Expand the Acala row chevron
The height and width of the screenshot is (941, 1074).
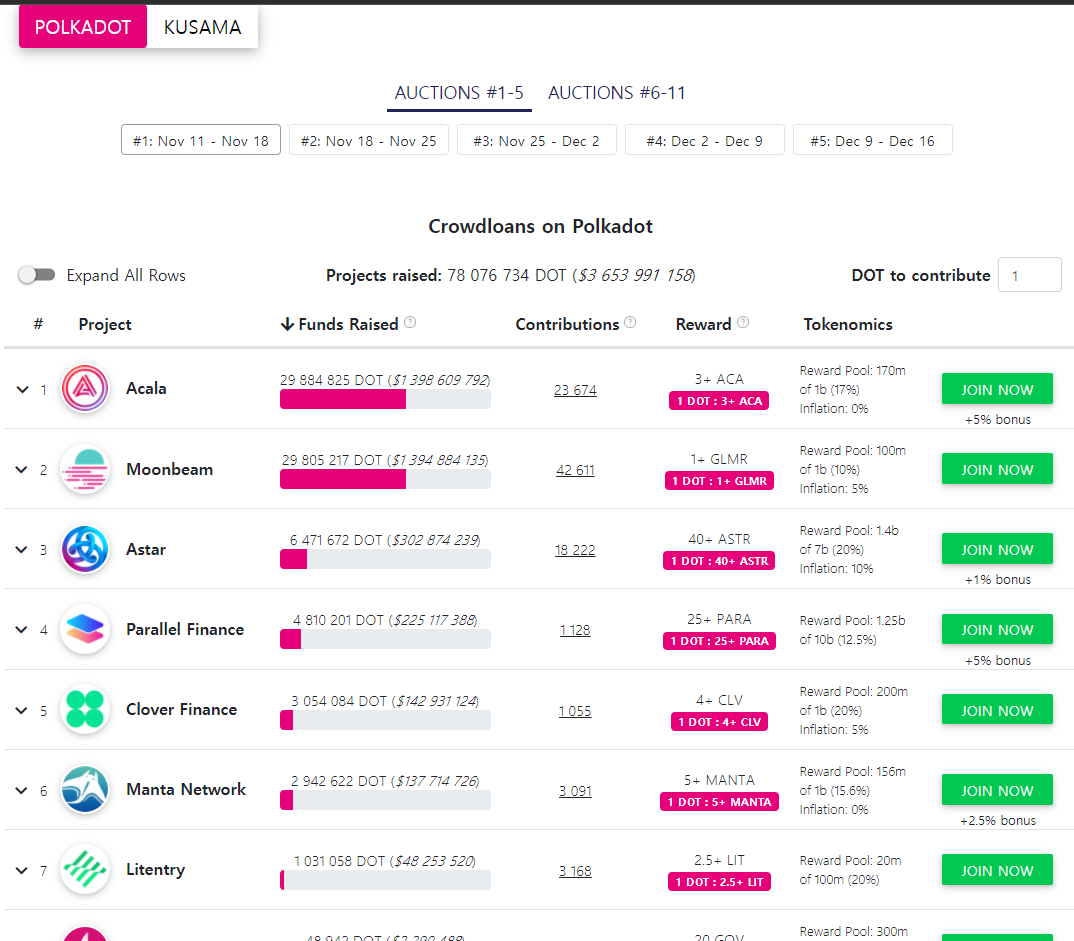pos(23,390)
